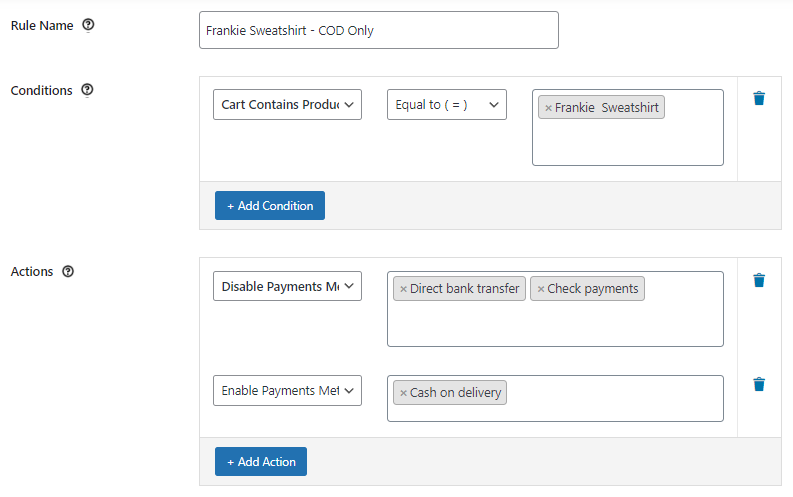Viewport: 793px width, 497px height.
Task: Click the help icon beside Rule Name
Action: pos(88,26)
